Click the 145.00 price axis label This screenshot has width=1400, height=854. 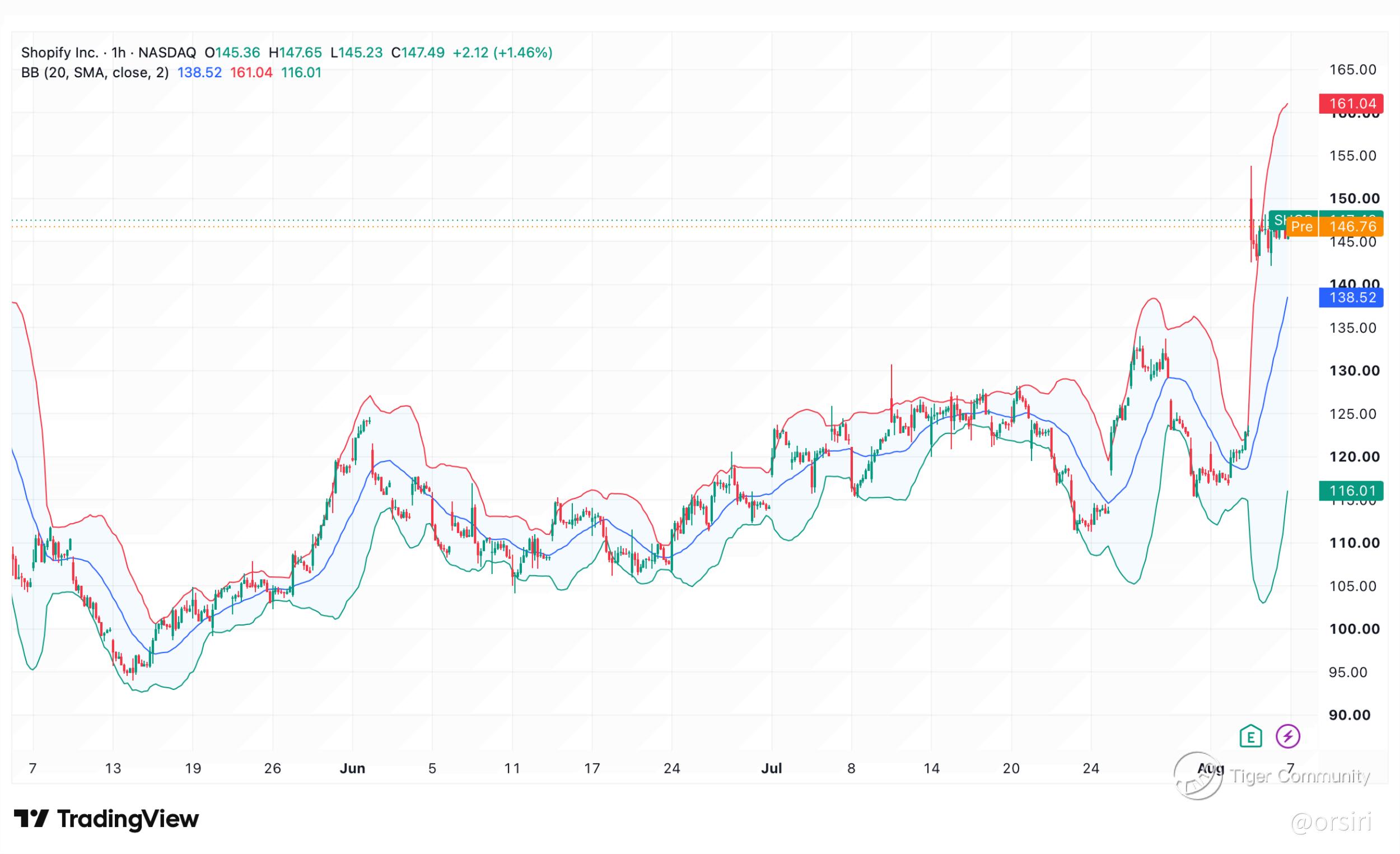(1353, 242)
